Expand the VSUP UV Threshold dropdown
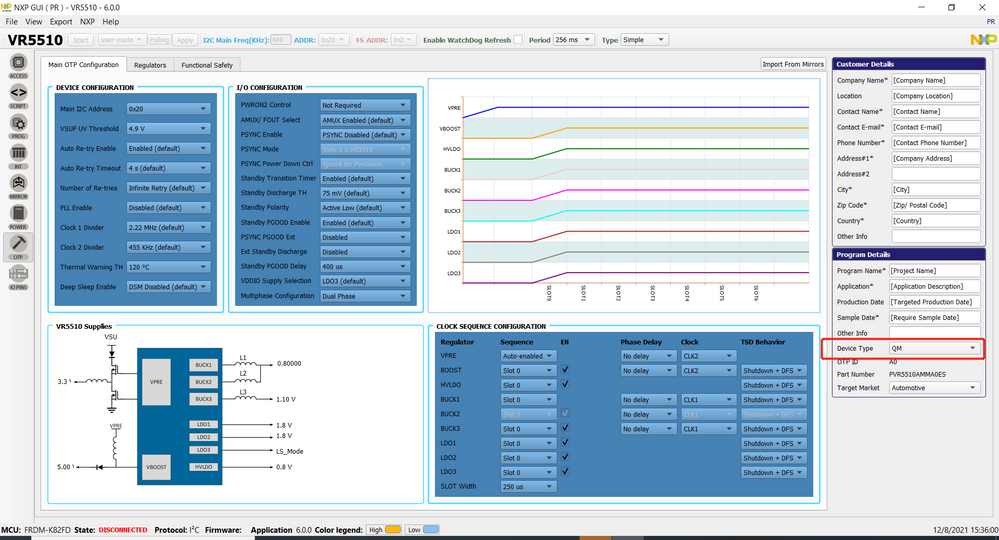Image resolution: width=999 pixels, height=540 pixels. tap(167, 129)
